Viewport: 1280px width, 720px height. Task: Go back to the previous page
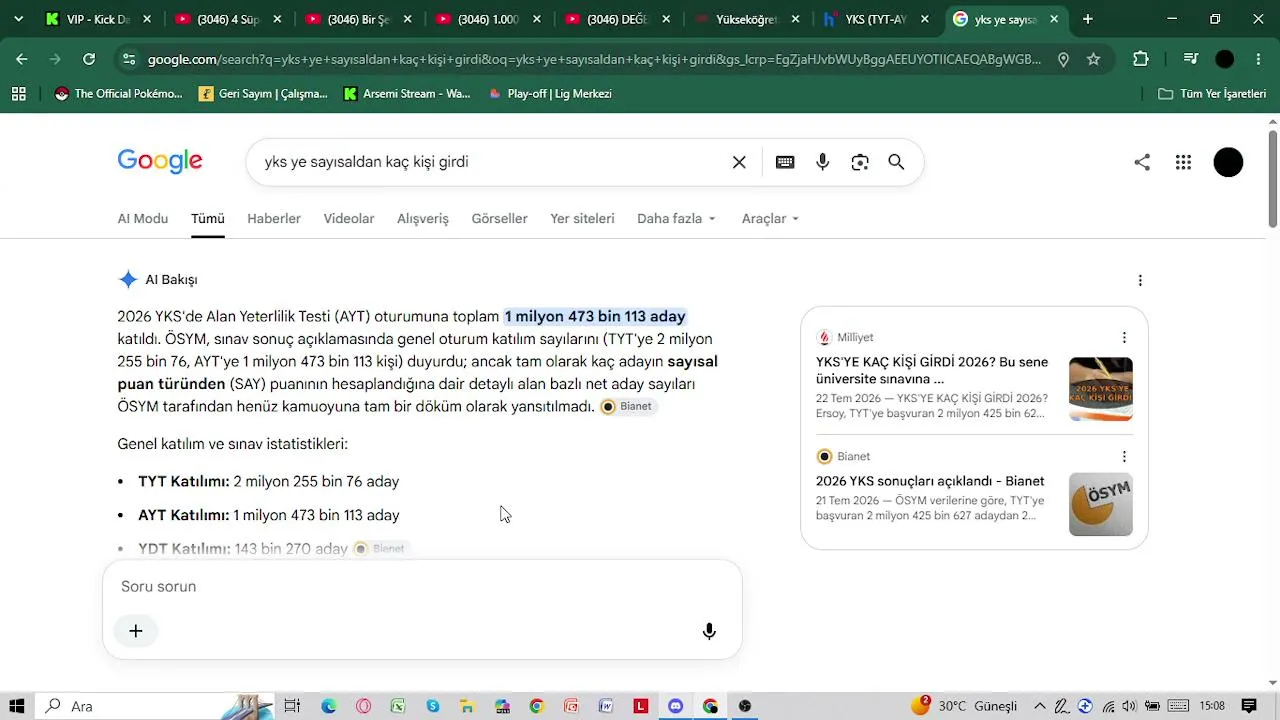coord(22,59)
